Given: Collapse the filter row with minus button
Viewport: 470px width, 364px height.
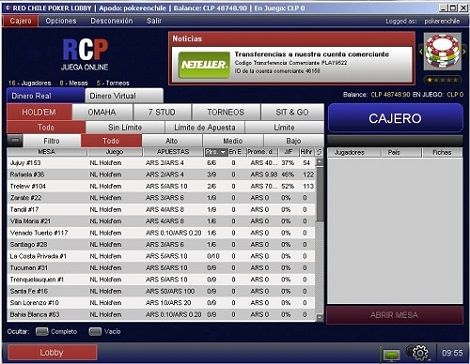Looking at the screenshot, I should 15,140.
